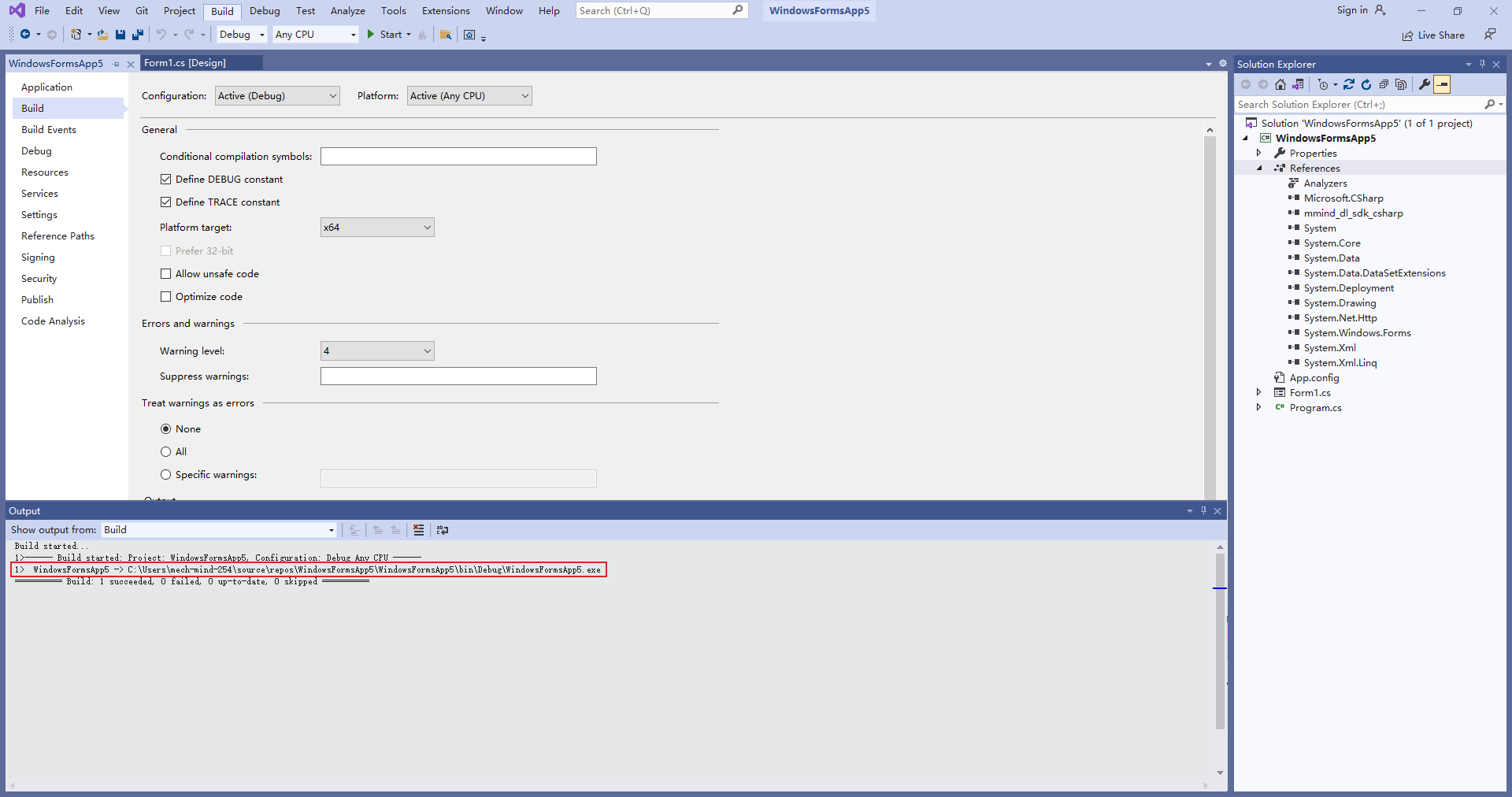Image resolution: width=1512 pixels, height=797 pixels.
Task: Click the Save All toolbar icon
Action: 138,35
